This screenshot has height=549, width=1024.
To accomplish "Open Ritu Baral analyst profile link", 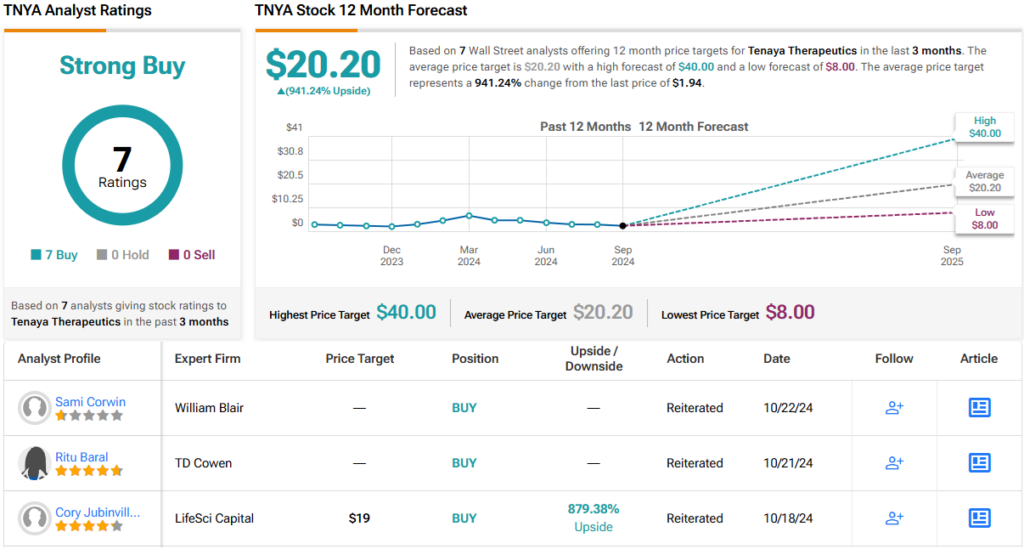I will [x=82, y=457].
